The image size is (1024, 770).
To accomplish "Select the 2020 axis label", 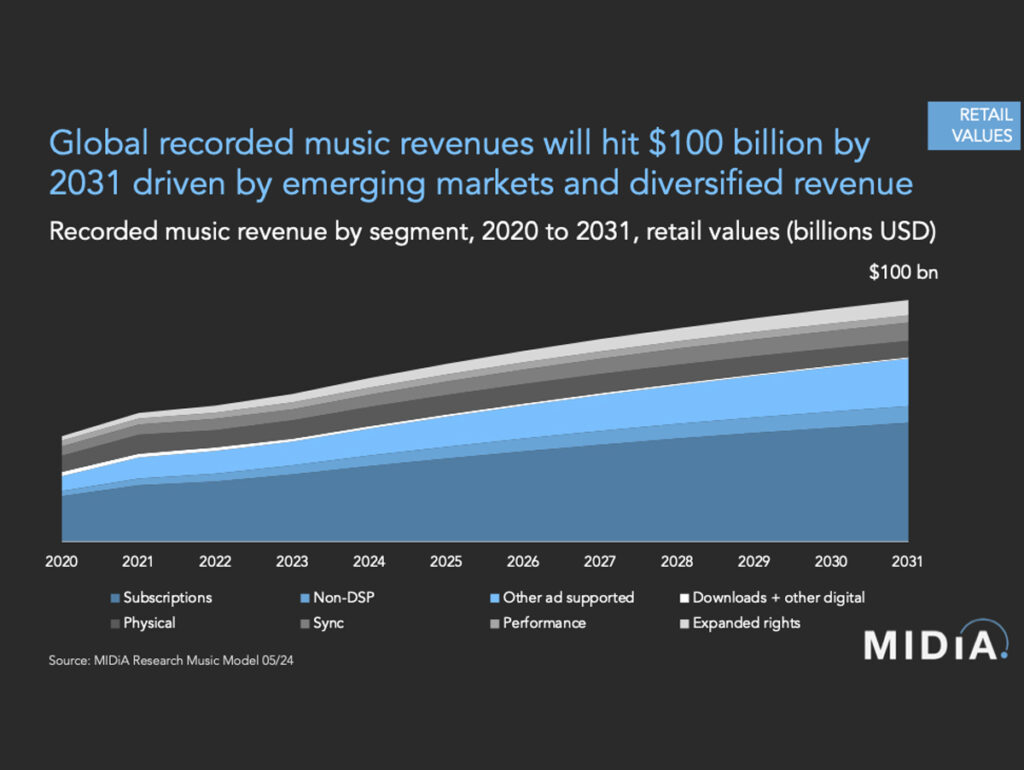I will point(61,562).
